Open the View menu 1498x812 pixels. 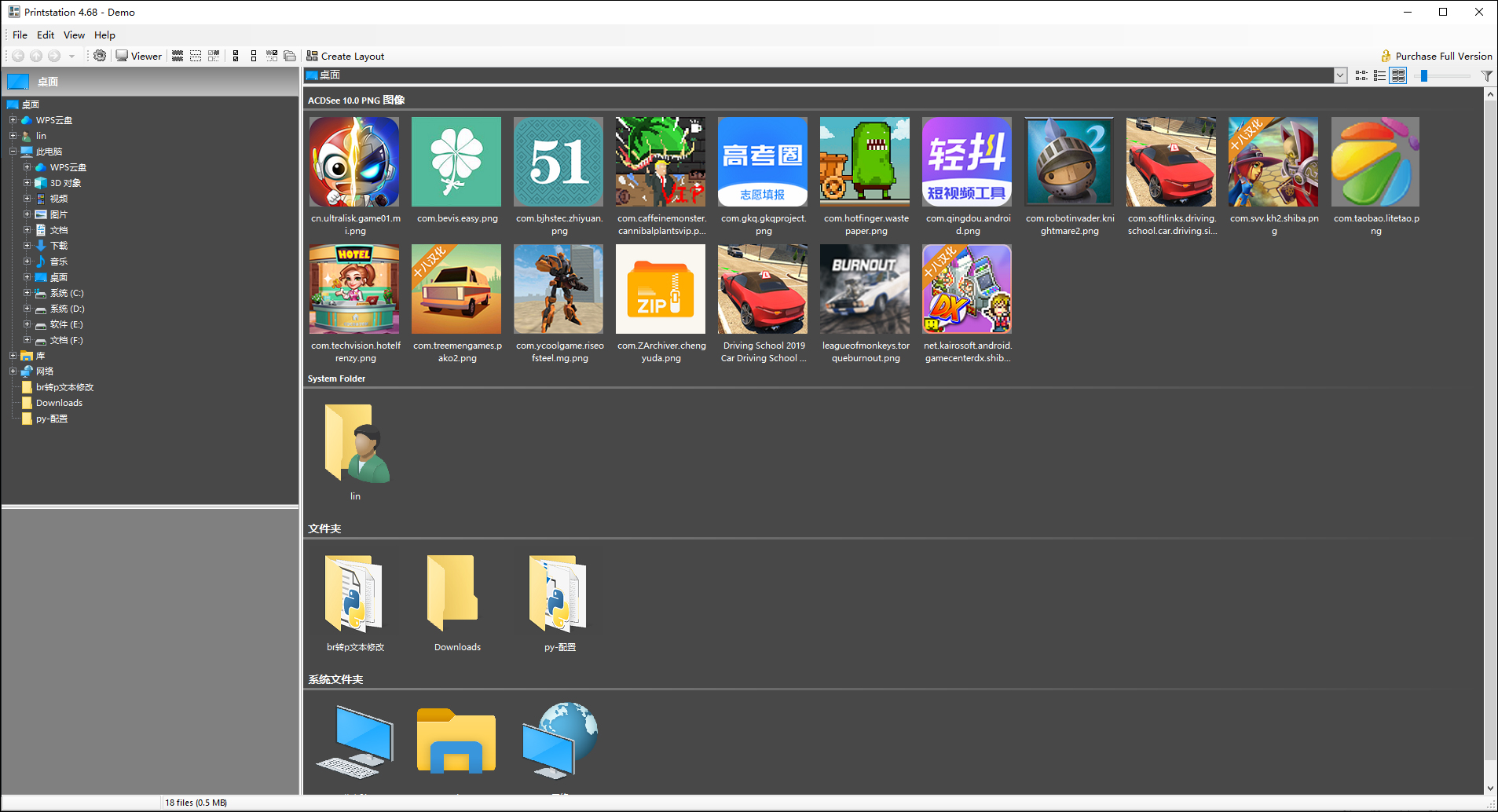74,35
